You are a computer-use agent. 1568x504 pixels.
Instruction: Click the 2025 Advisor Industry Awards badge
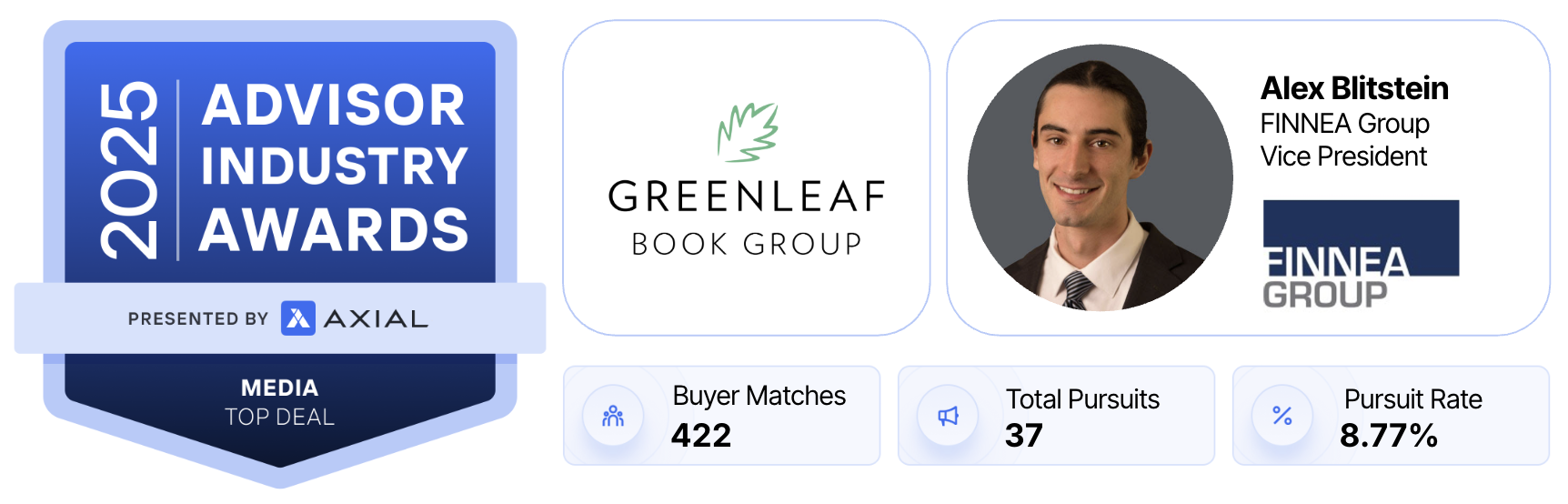(280, 168)
